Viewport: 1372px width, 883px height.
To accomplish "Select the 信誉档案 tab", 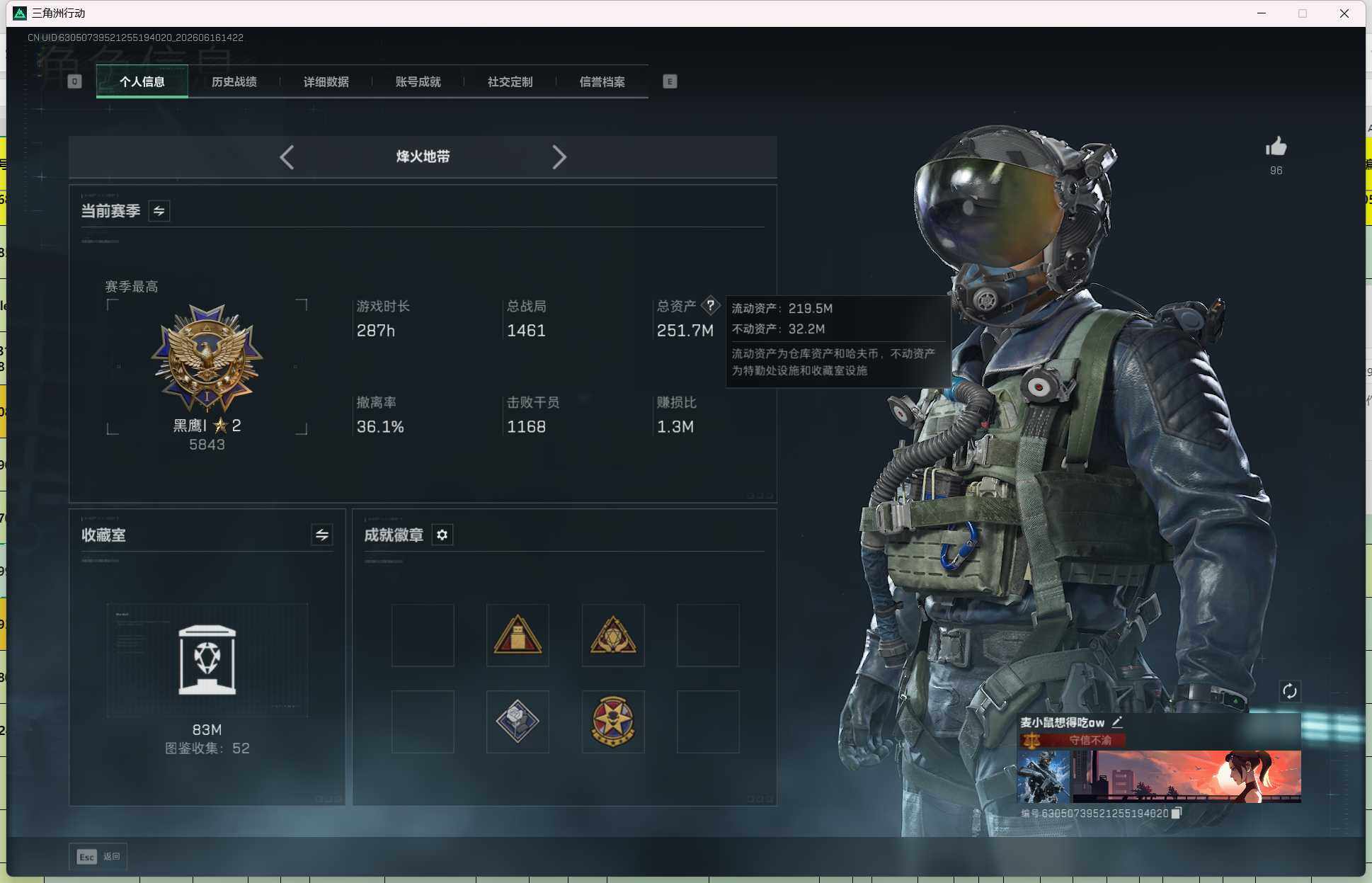I will (x=602, y=81).
